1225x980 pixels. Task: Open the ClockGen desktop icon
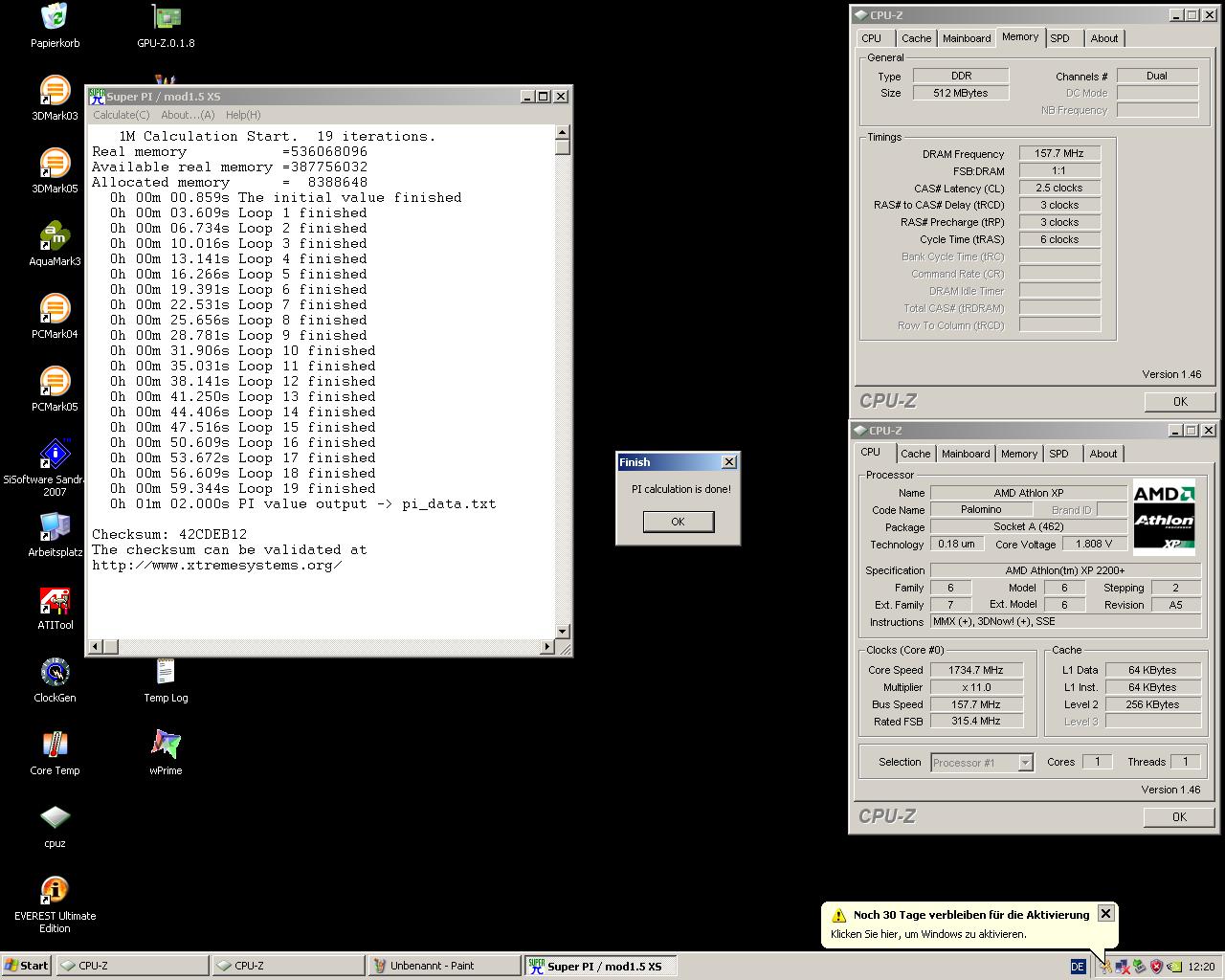[55, 673]
